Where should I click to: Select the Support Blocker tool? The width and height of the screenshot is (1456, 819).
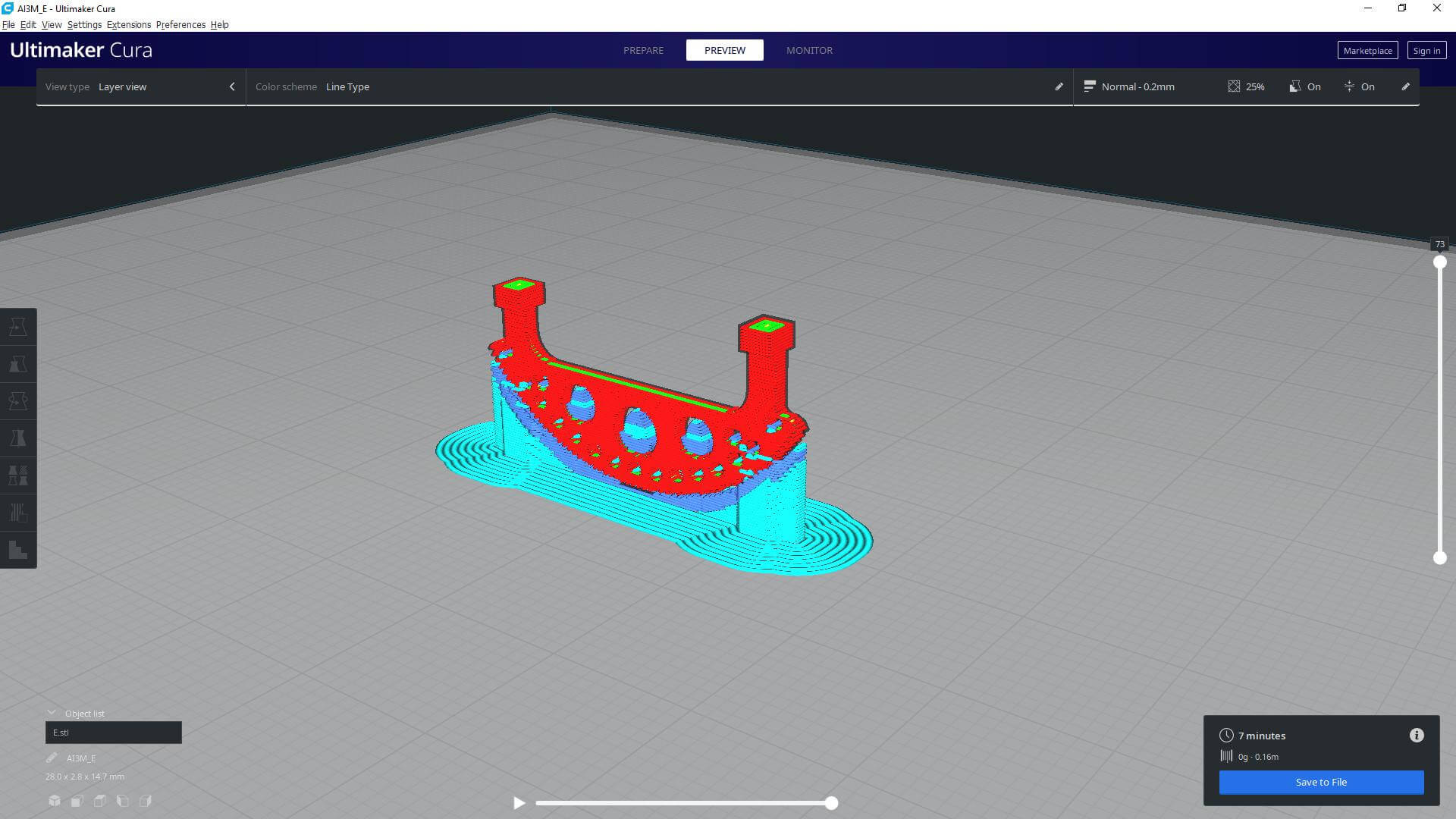coord(18,513)
